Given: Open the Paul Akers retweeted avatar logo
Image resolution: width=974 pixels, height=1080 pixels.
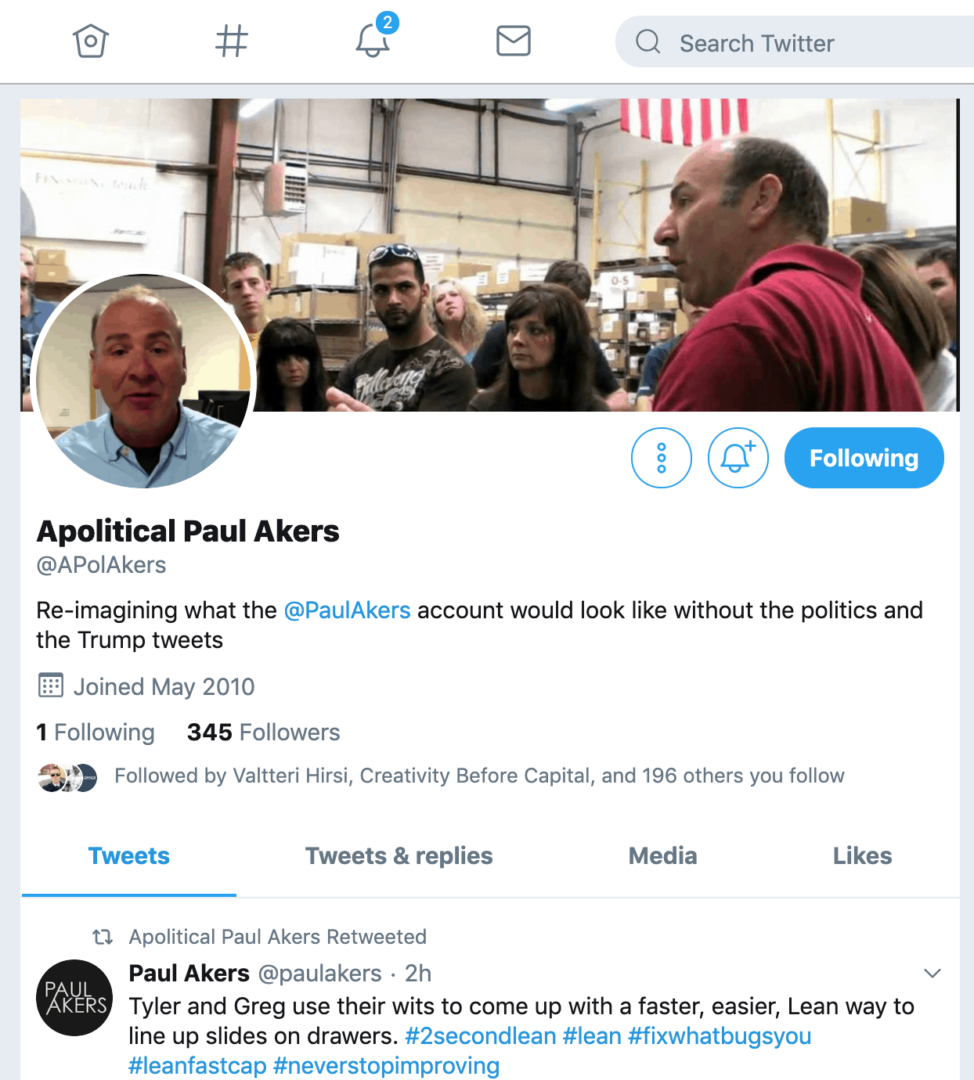Looking at the screenshot, I should [x=74, y=997].
